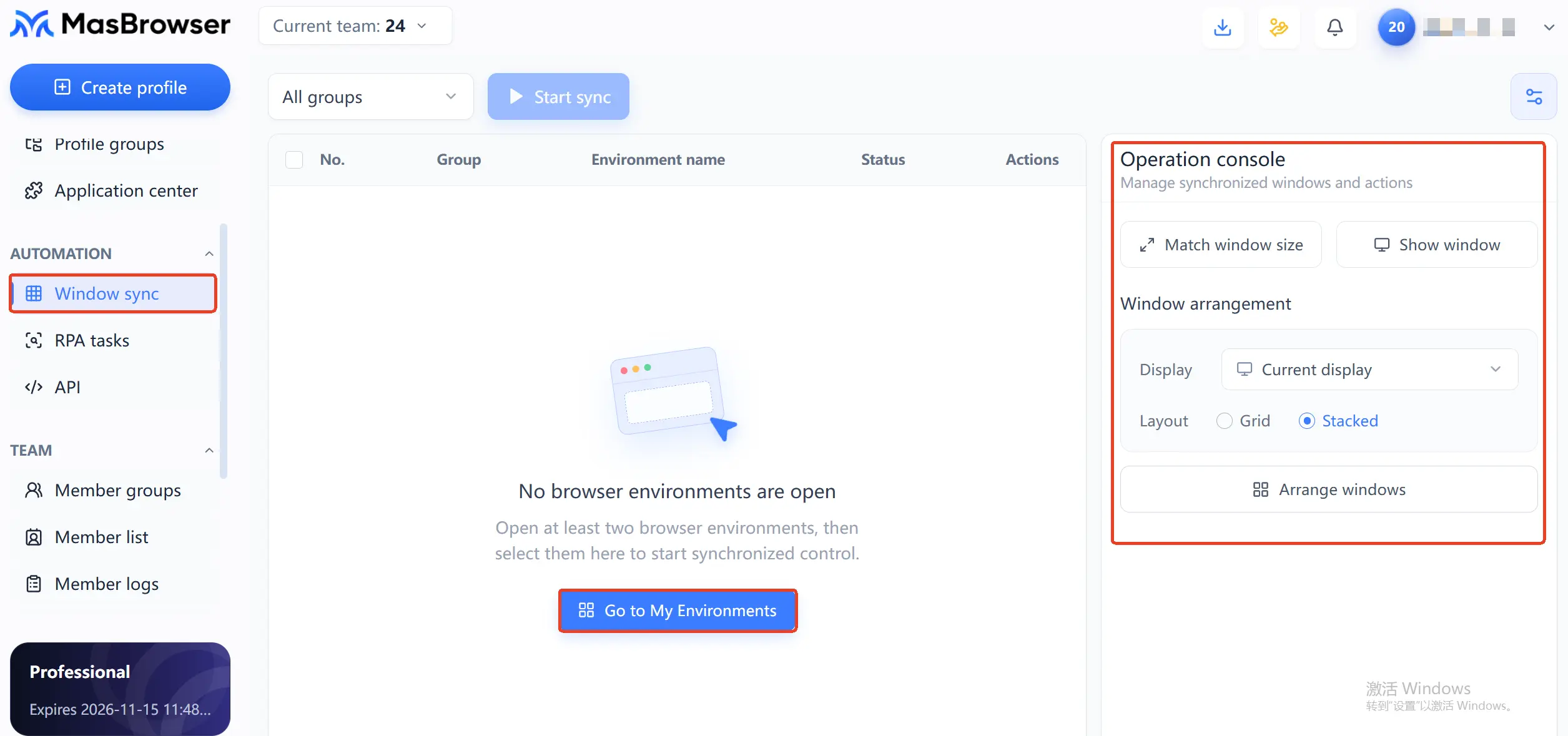The width and height of the screenshot is (1568, 736).
Task: Click Start sync button
Action: coord(558,97)
